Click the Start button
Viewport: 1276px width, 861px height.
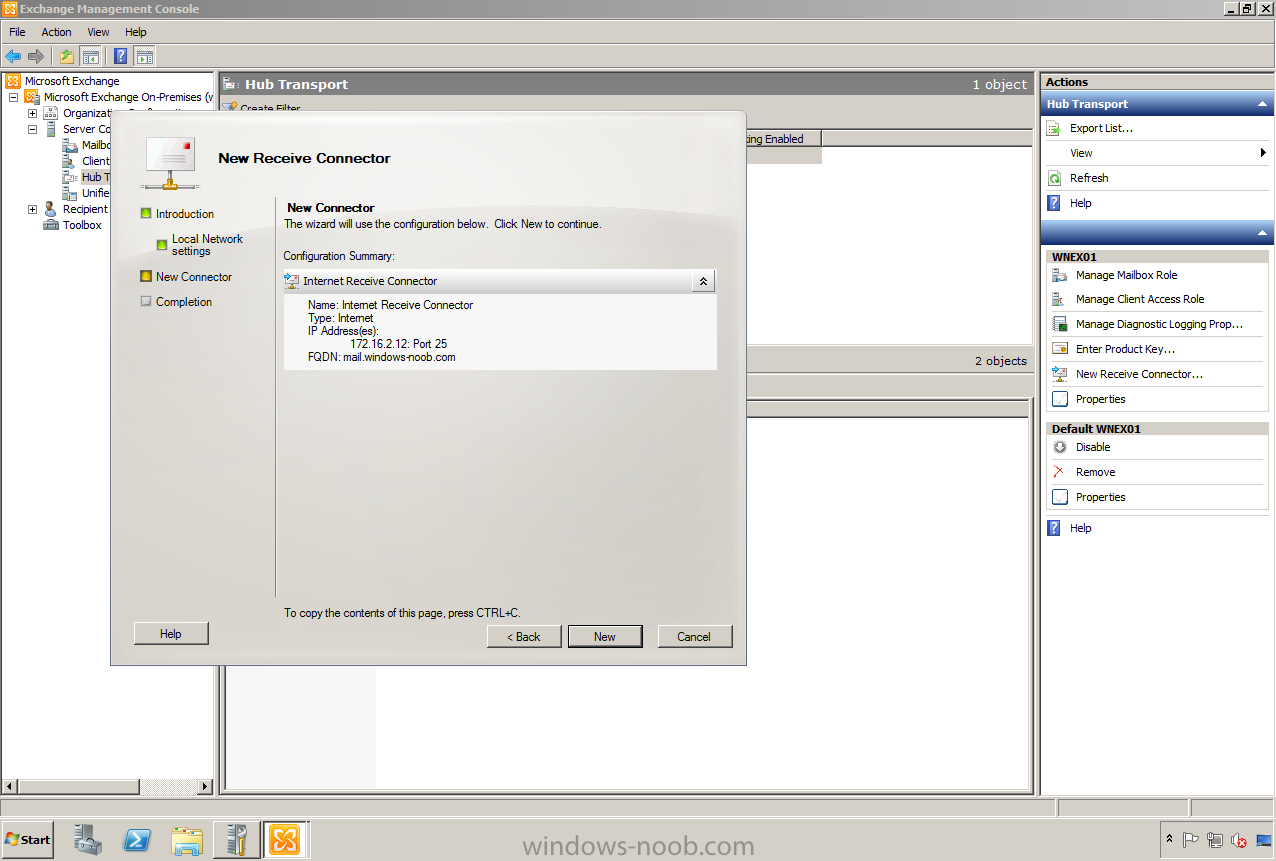[28, 840]
